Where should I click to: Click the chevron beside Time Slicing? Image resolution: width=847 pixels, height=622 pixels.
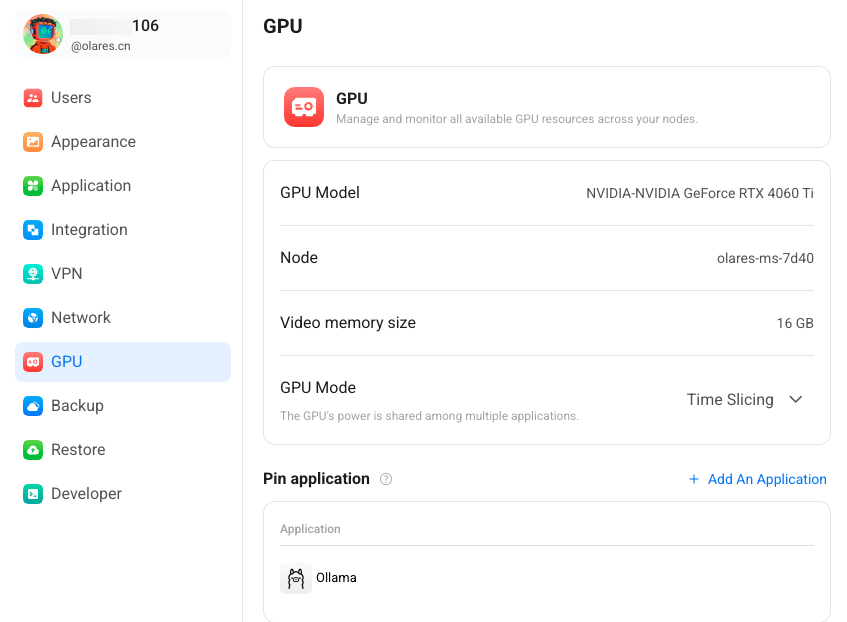796,400
